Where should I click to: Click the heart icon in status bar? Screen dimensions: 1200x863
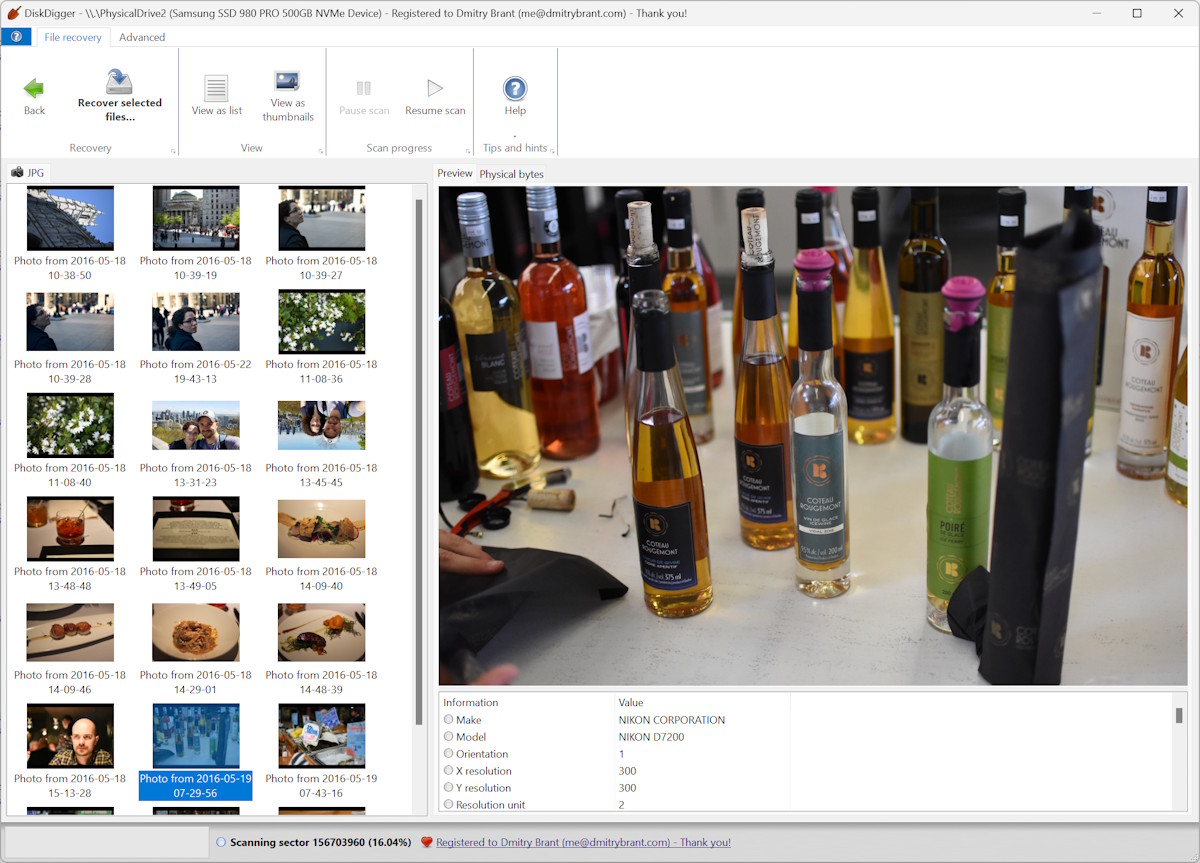click(426, 842)
